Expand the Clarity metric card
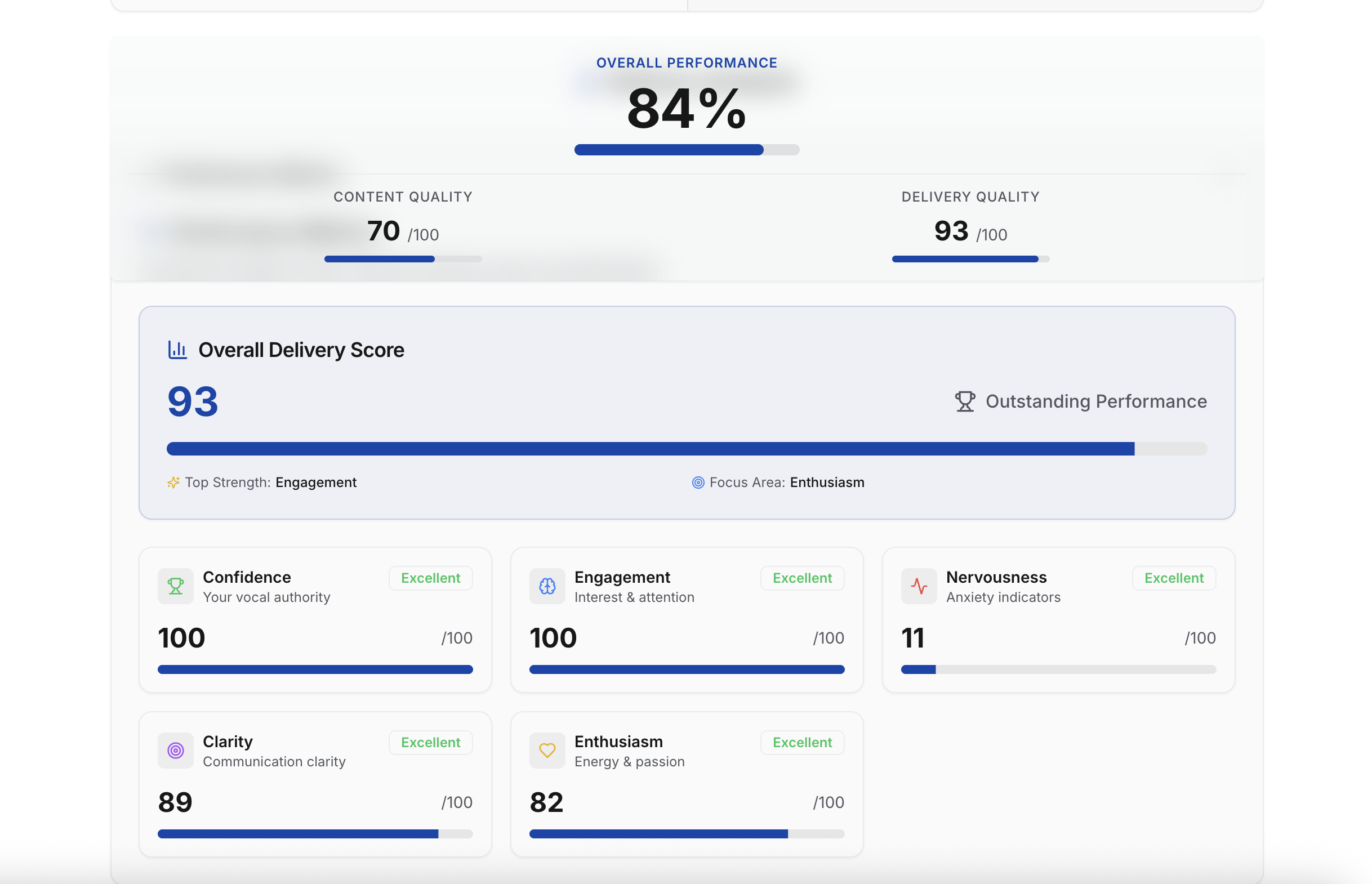The image size is (1372, 884). click(x=315, y=784)
